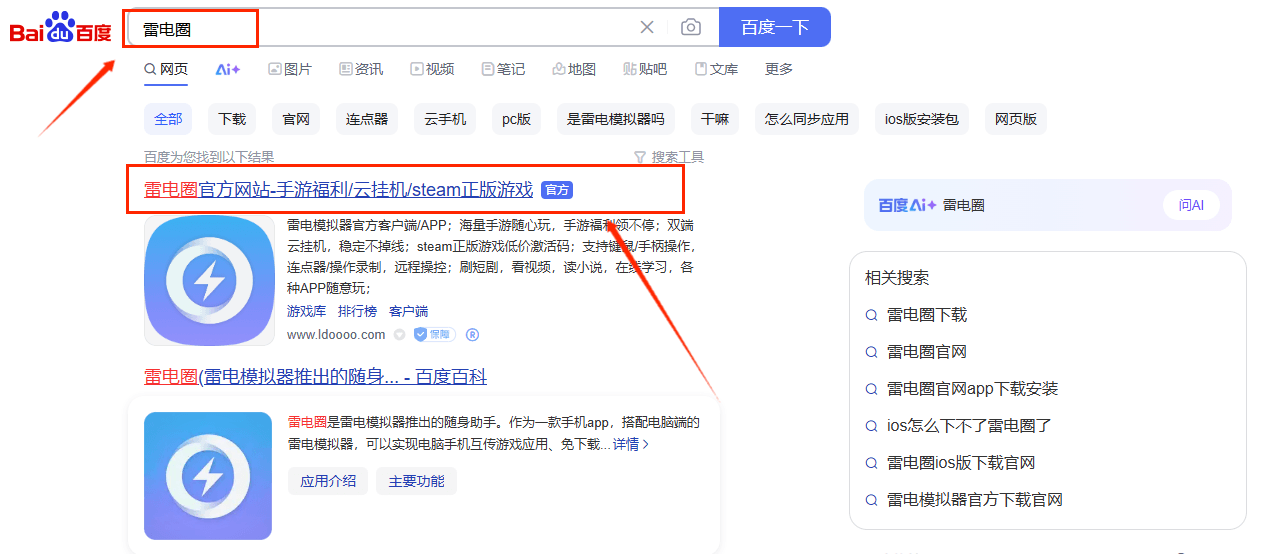Select the 连点器 filter chip
The height and width of the screenshot is (554, 1288).
pos(367,119)
